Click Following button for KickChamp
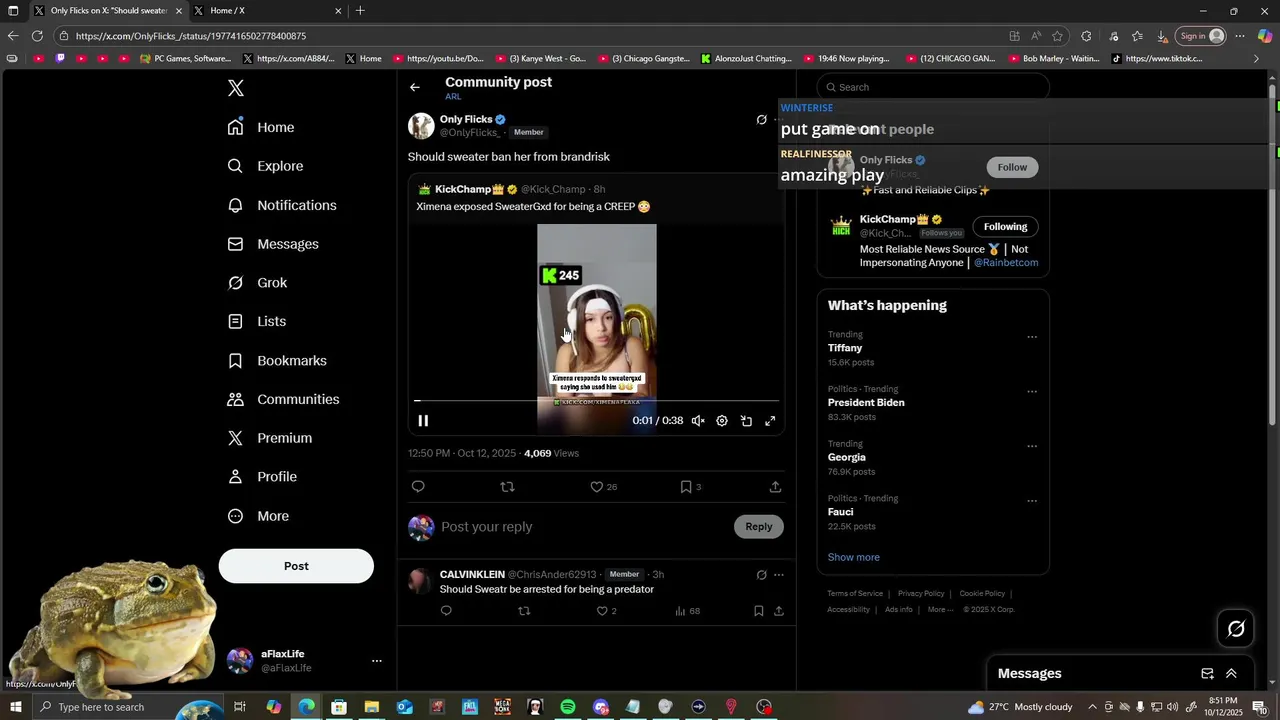Viewport: 1280px width, 720px height. pyautogui.click(x=1005, y=226)
